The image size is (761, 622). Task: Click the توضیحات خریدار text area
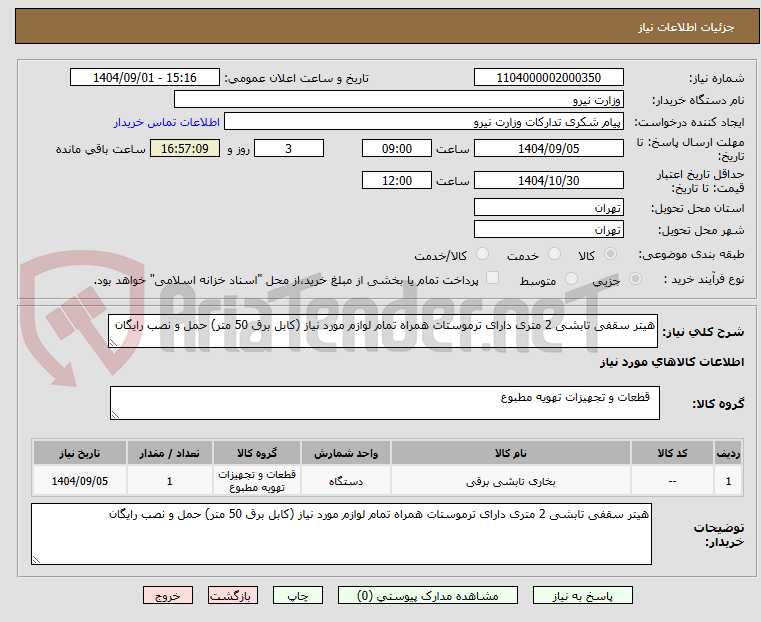pos(341,534)
